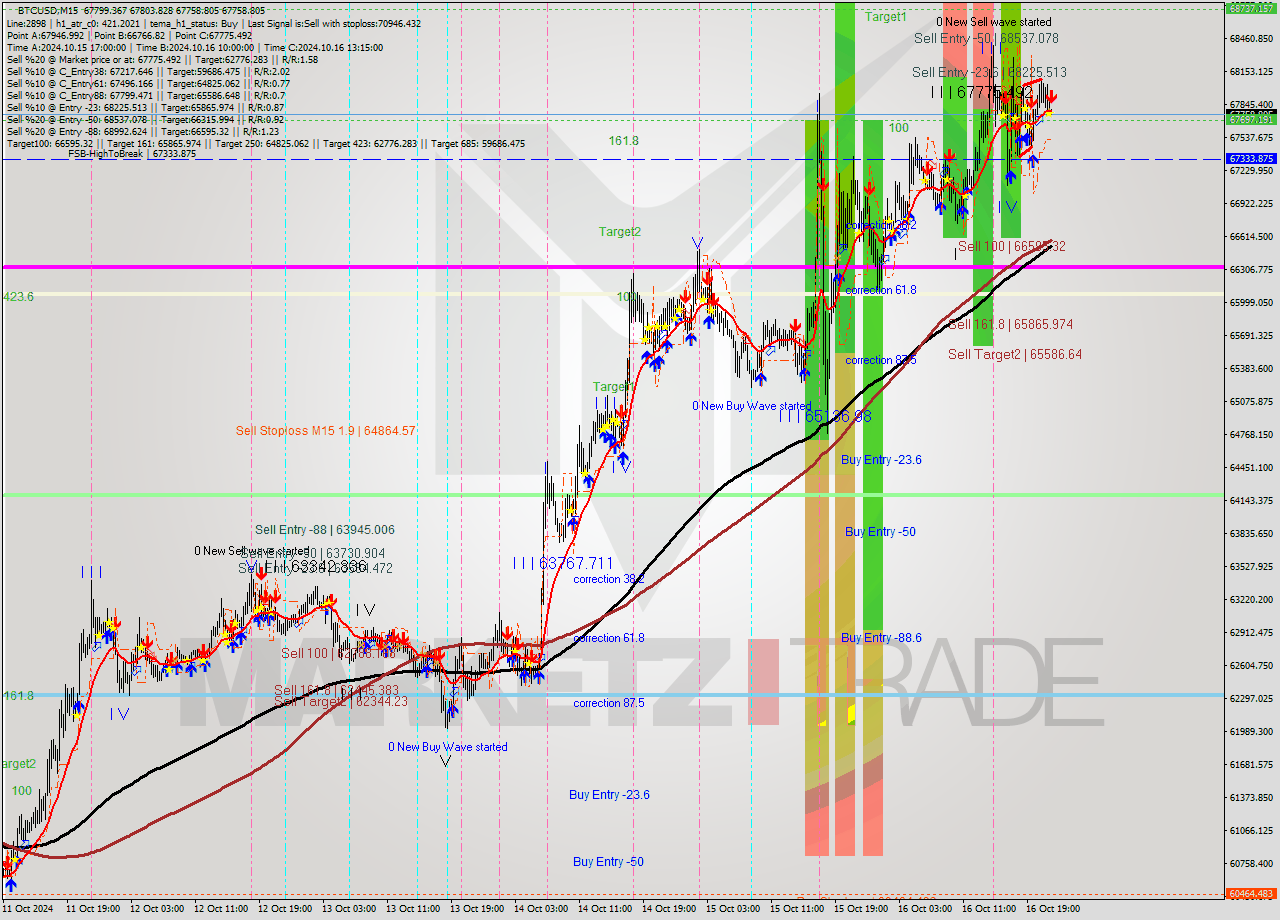Click the 61989.300 price axis label
This screenshot has height=920, width=1280.
[x=1251, y=732]
